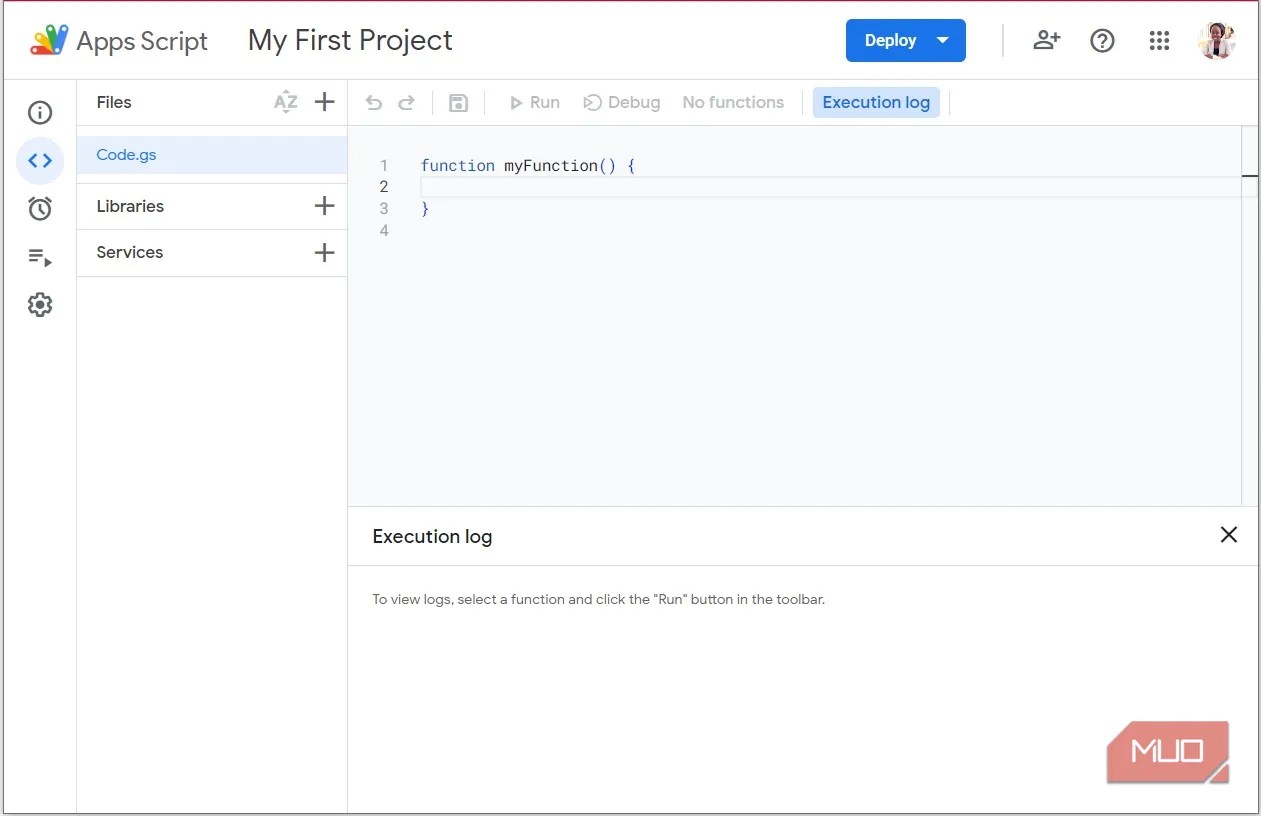Toggle the Execution log view
The height and width of the screenshot is (816, 1261).
click(x=876, y=102)
